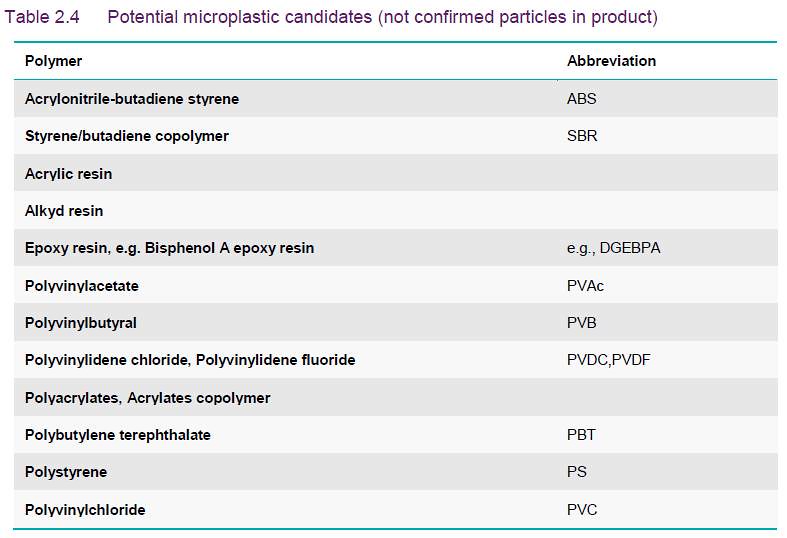787x538 pixels.
Task: Select the Epoxy resin, Bisphenol A text
Action: [170, 248]
